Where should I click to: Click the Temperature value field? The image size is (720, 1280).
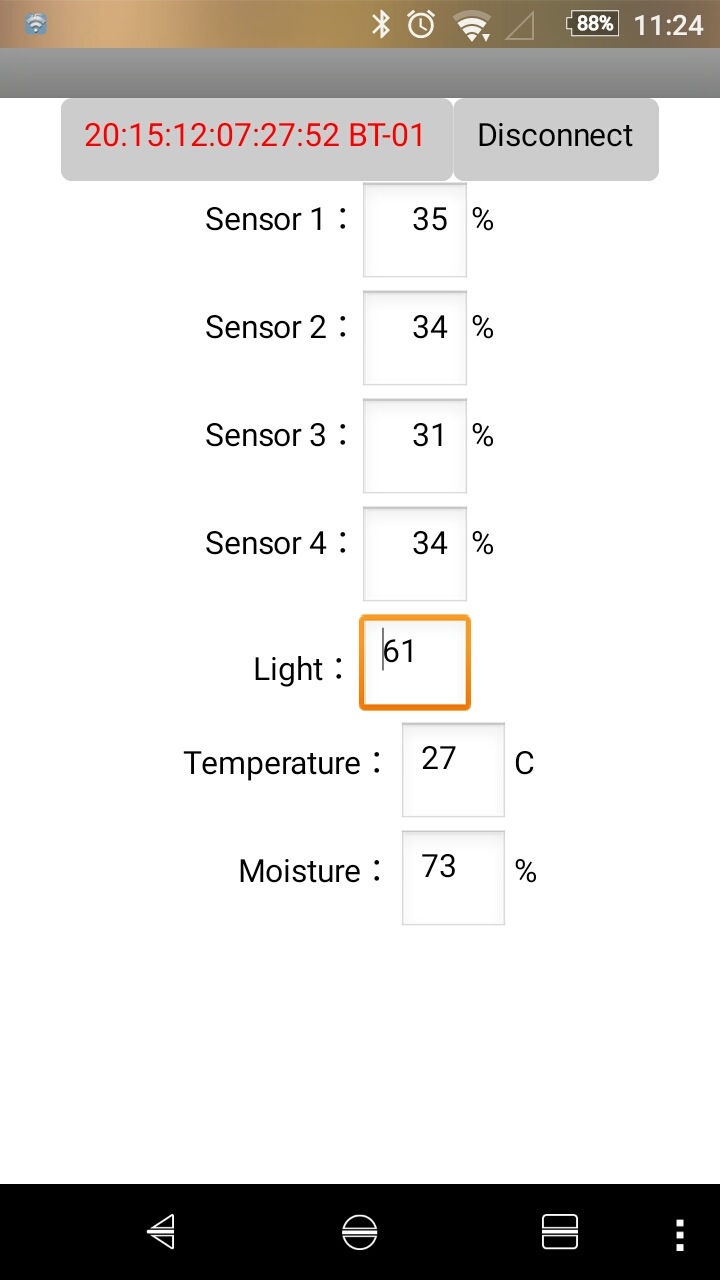pyautogui.click(x=453, y=770)
